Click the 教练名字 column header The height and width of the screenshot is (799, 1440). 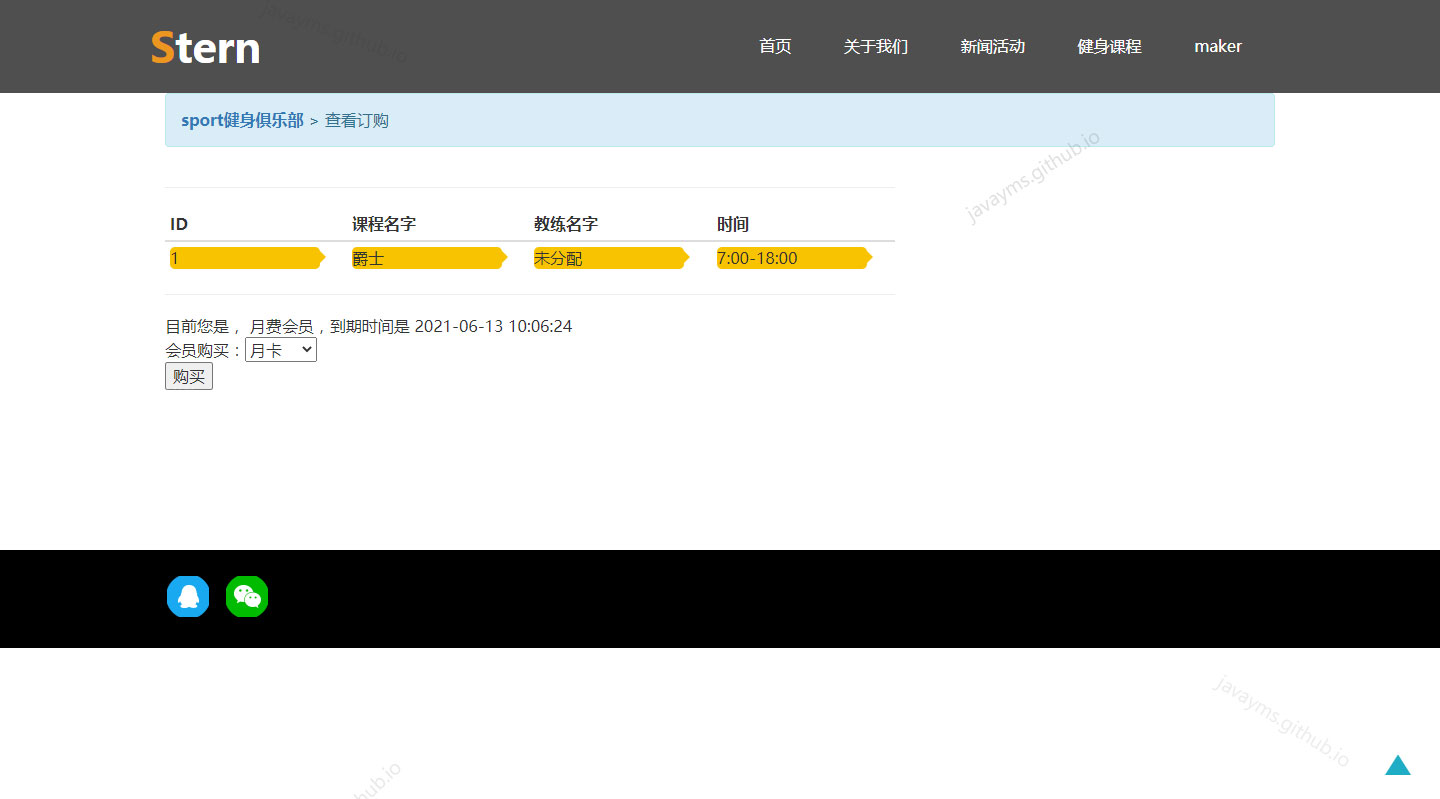565,223
